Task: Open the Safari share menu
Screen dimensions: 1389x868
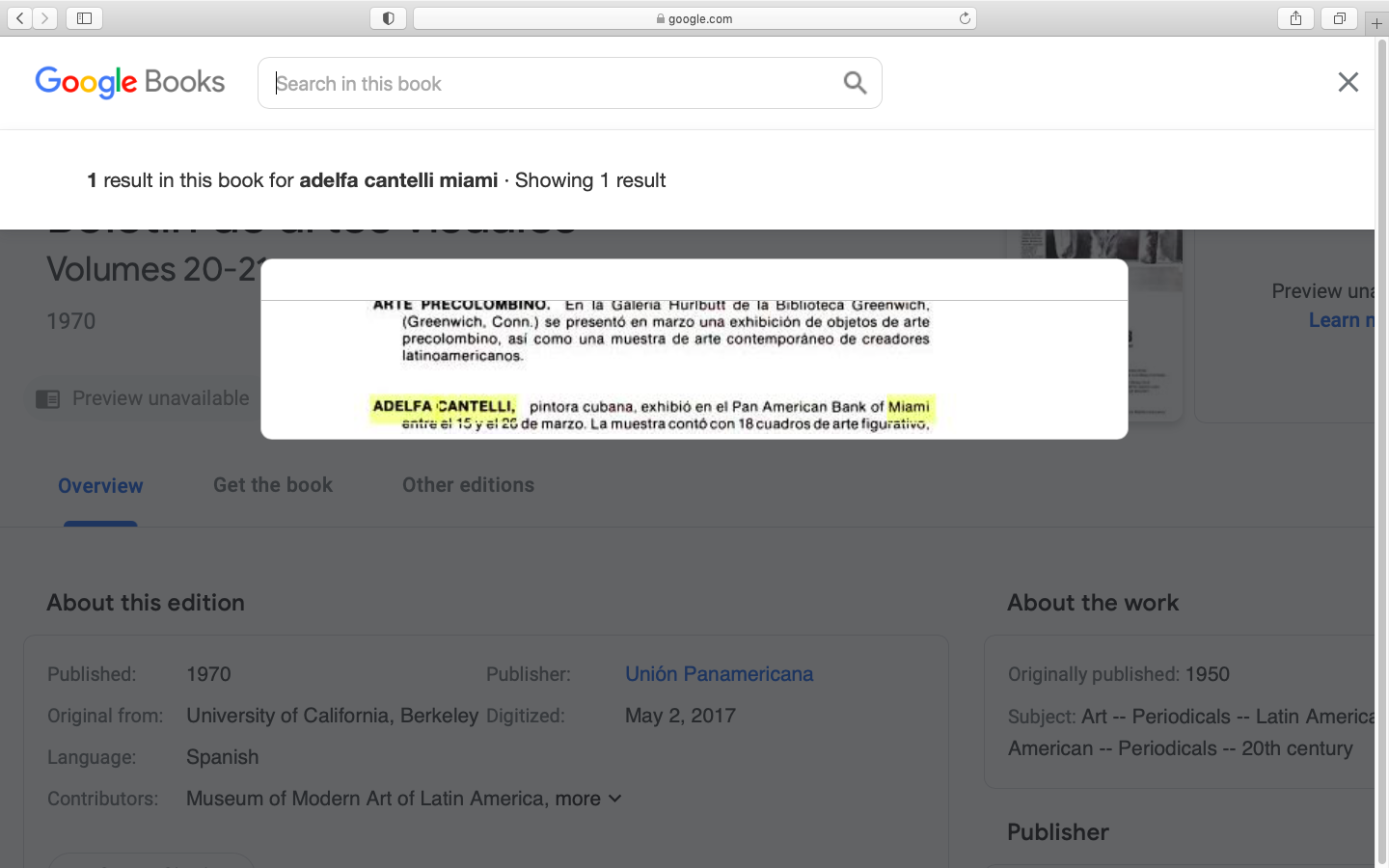Action: (x=1295, y=18)
